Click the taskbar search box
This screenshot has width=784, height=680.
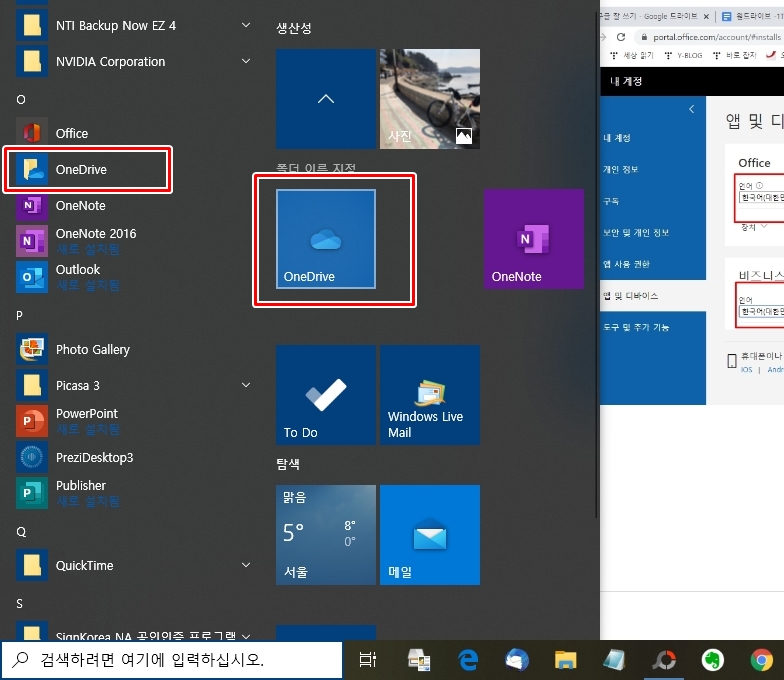(172, 660)
